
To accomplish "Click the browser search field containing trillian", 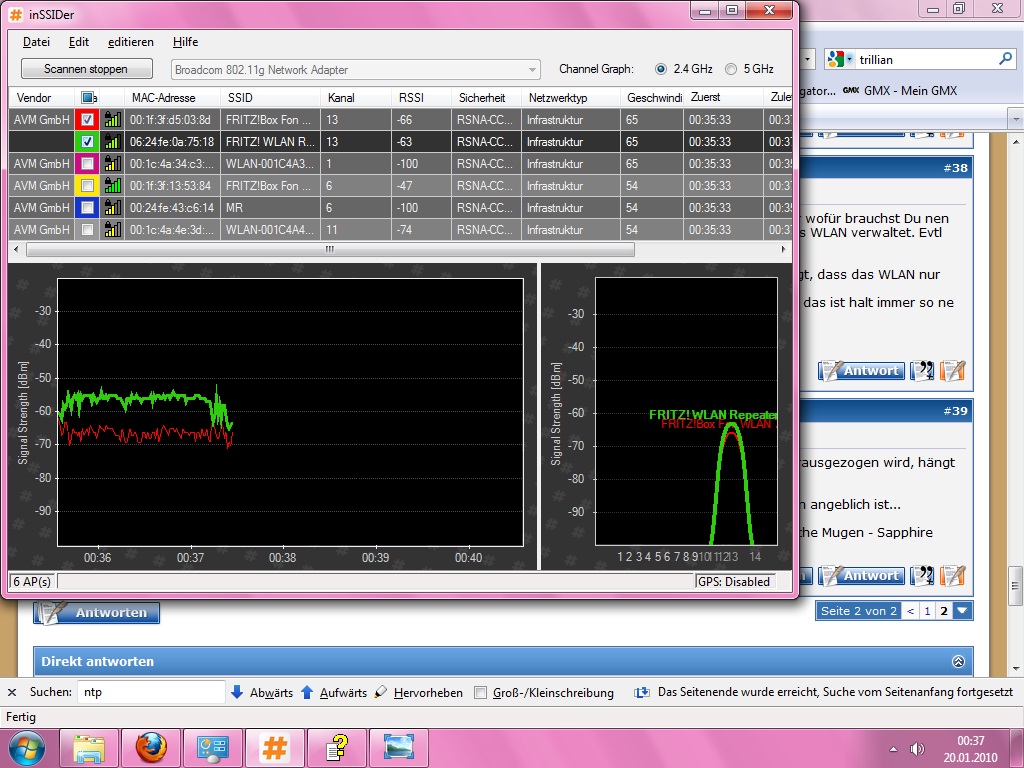I will 926,59.
